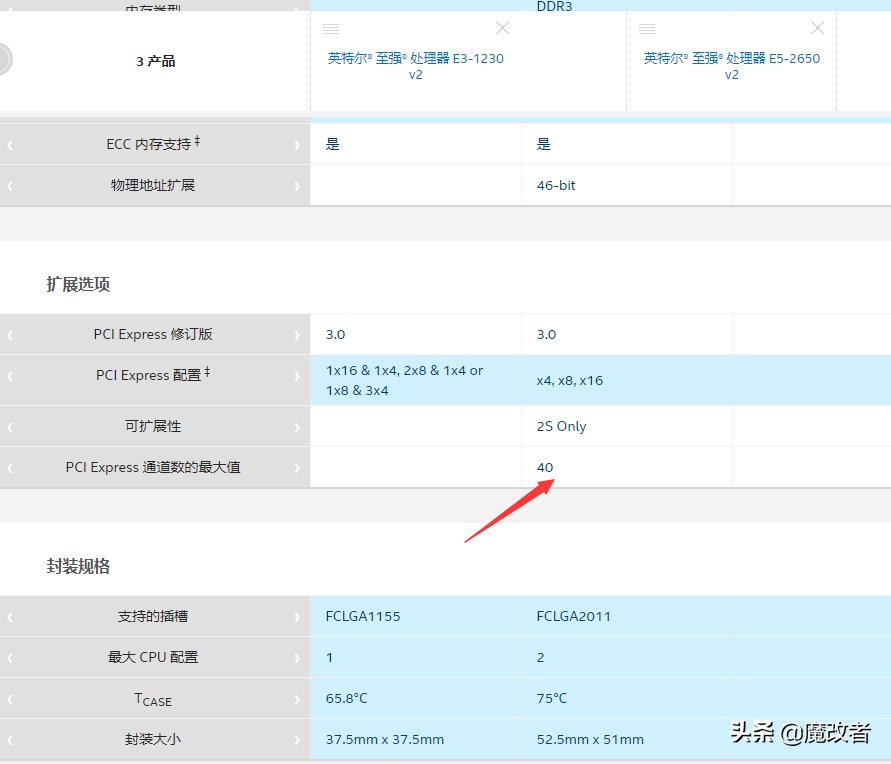891x764 pixels.
Task: Select the 'ECC 内存支持' row label
Action: (153, 144)
